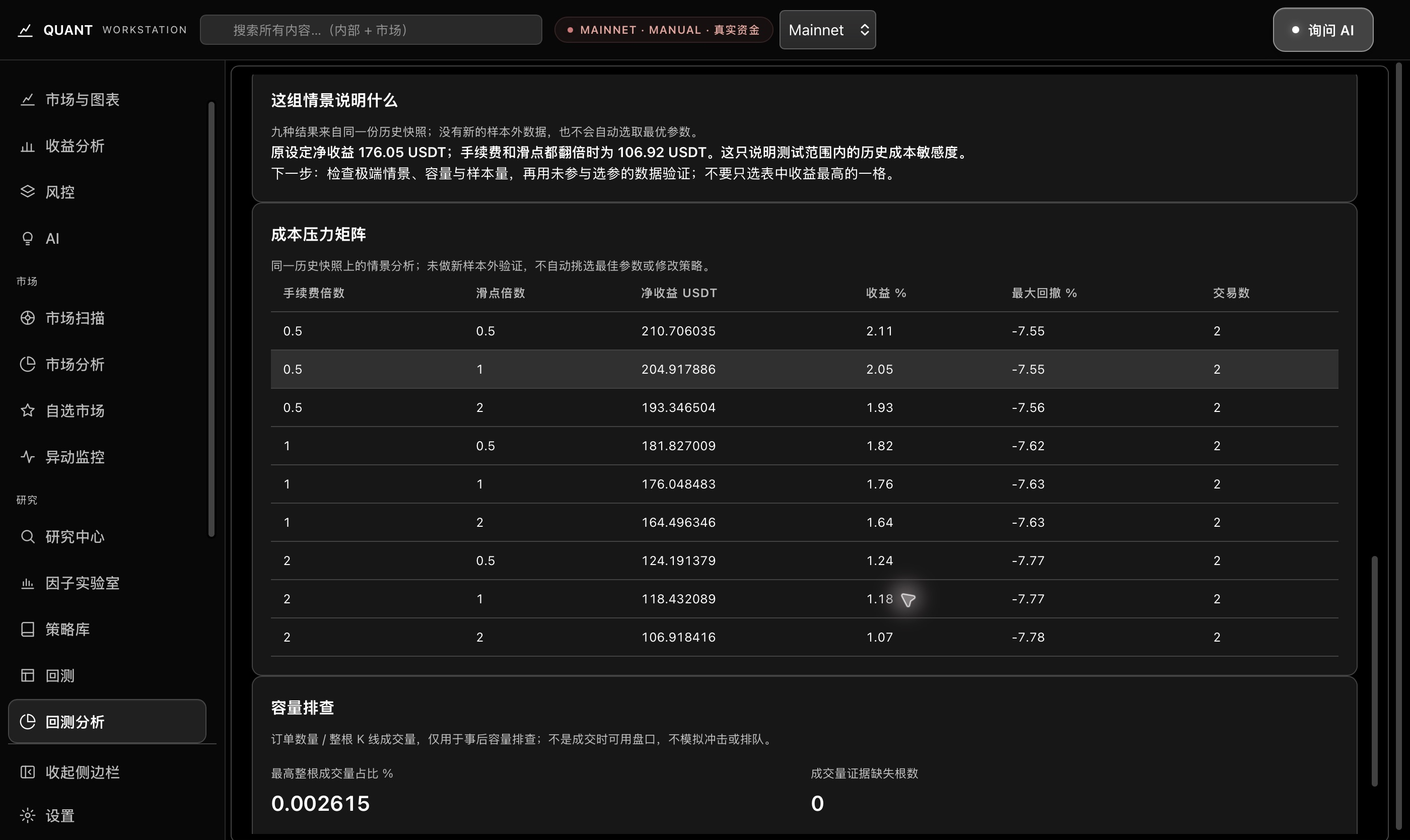Screen dimensions: 1410x840
Task: Click 回测分析 pie icon in sidebar
Action: [27, 722]
